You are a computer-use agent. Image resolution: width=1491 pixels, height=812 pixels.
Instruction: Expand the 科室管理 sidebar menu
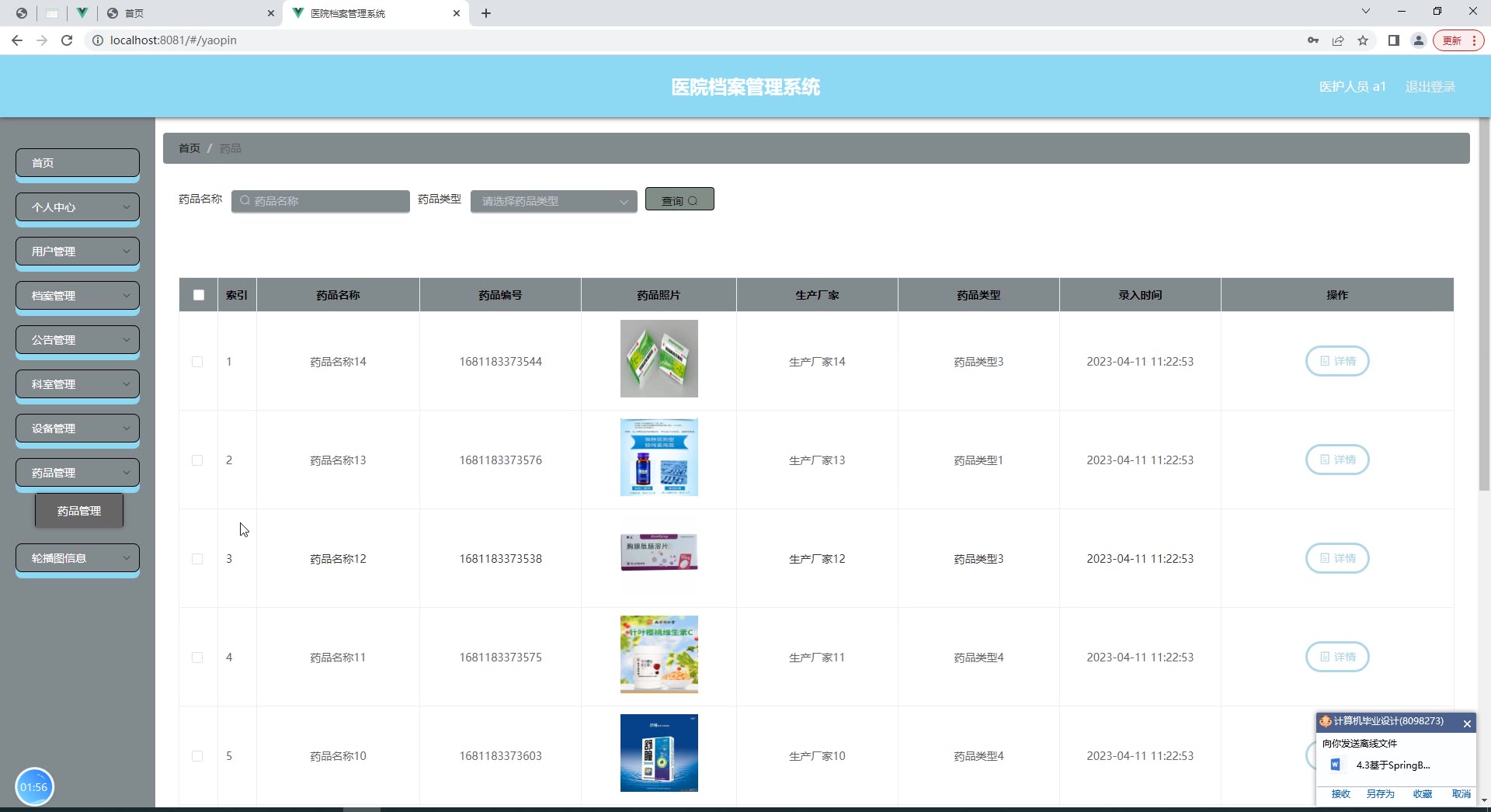click(x=78, y=384)
